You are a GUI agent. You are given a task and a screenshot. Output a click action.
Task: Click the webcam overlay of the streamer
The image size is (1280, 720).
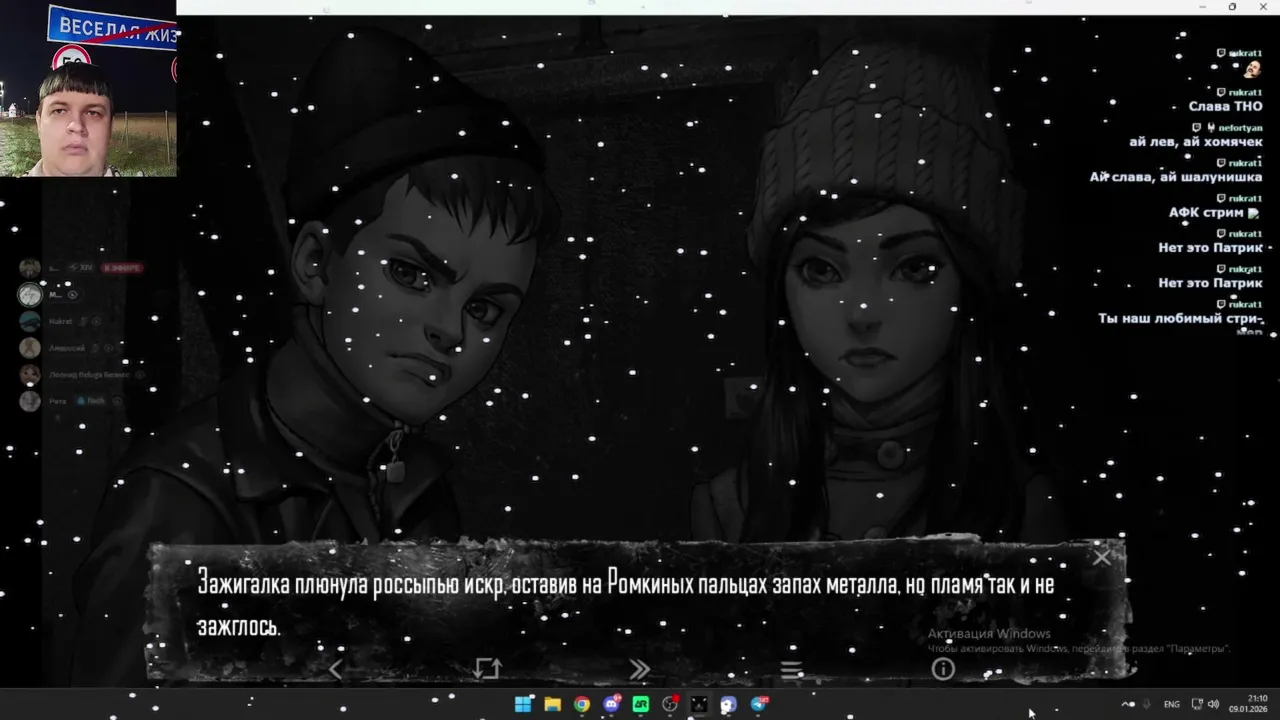88,88
